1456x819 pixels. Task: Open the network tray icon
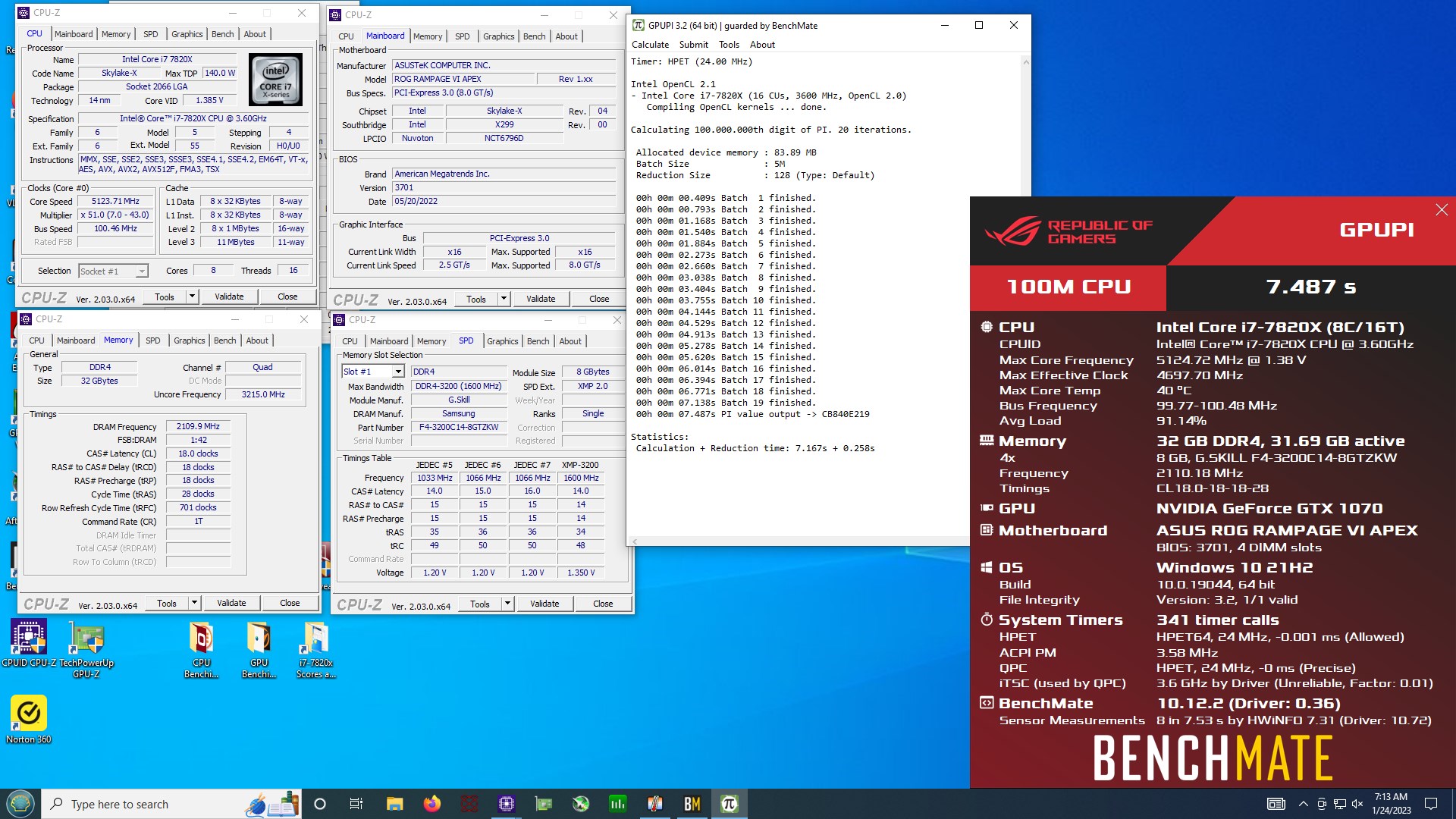pyautogui.click(x=1340, y=804)
